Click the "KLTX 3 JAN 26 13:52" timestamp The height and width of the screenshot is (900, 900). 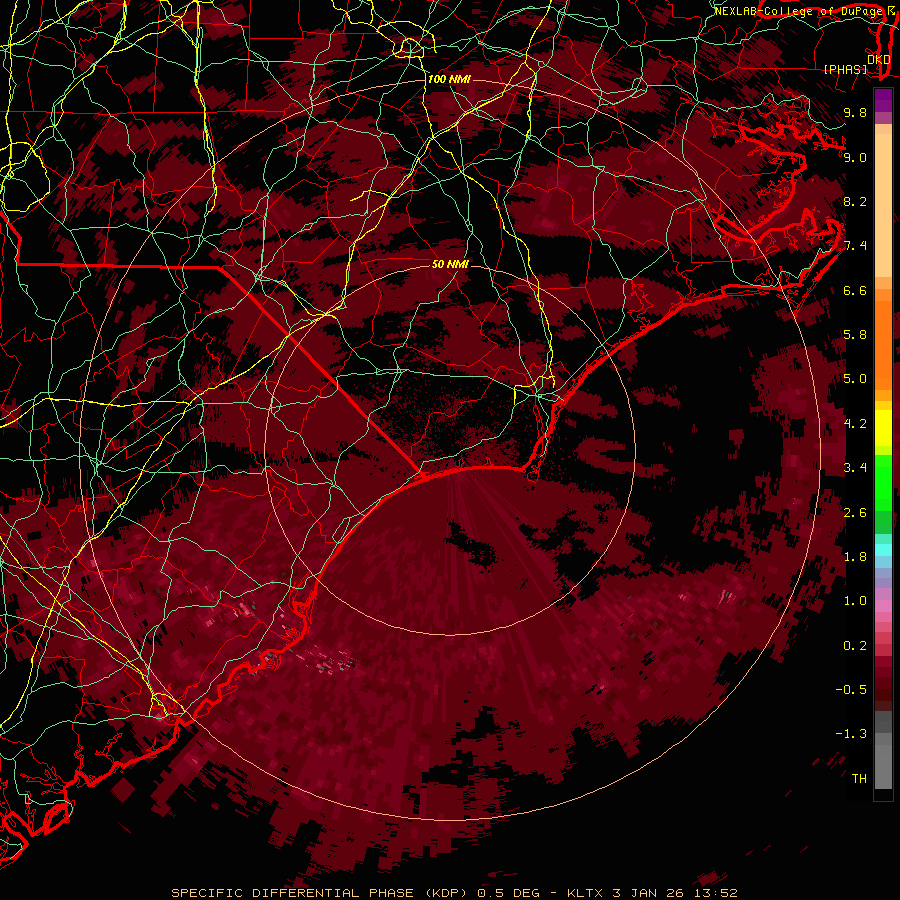[x=652, y=893]
